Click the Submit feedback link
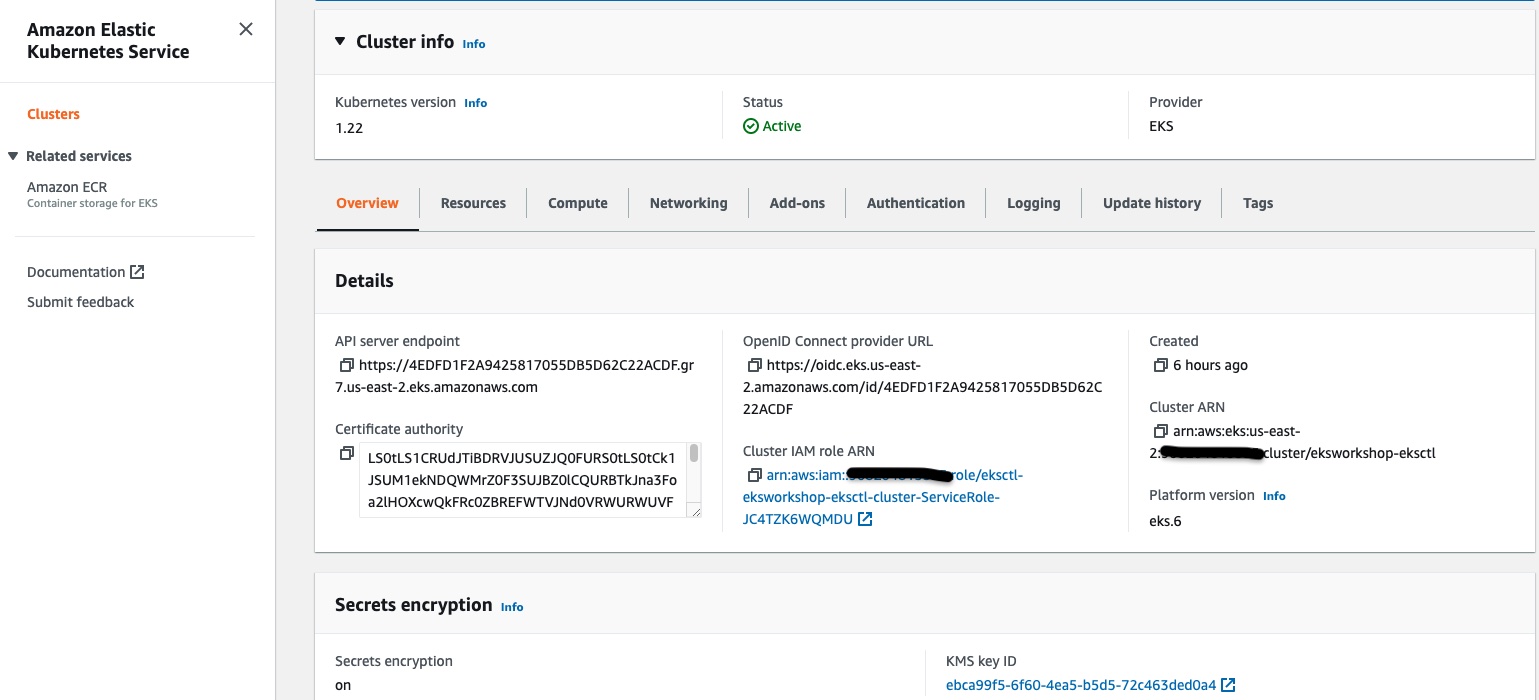The image size is (1539, 700). pyautogui.click(x=80, y=302)
